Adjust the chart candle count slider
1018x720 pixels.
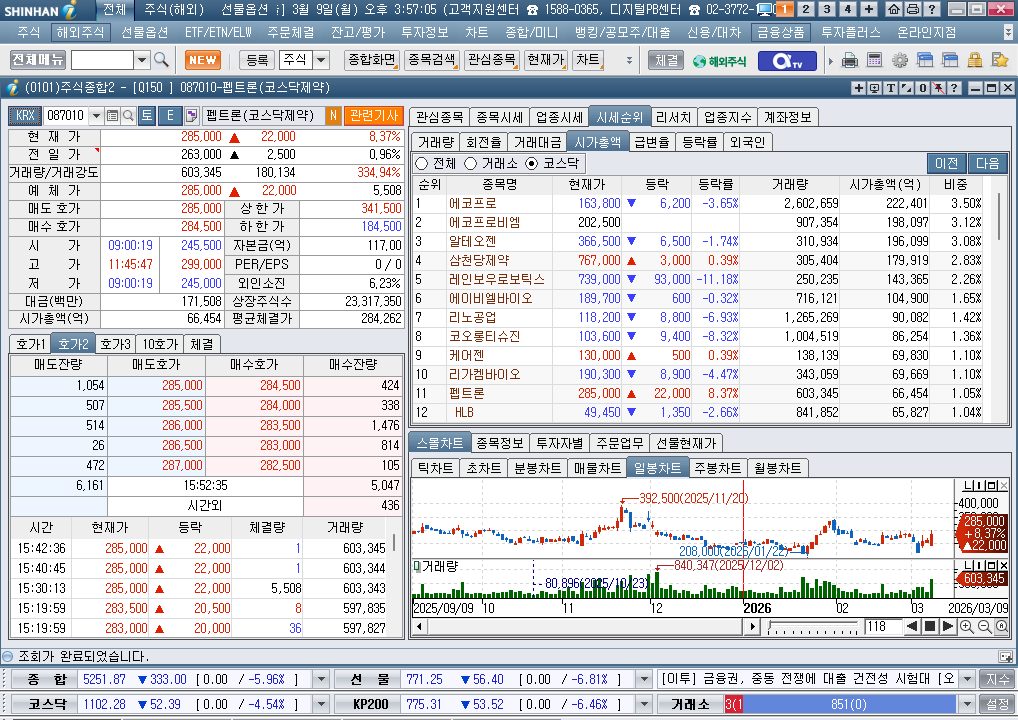click(813, 627)
